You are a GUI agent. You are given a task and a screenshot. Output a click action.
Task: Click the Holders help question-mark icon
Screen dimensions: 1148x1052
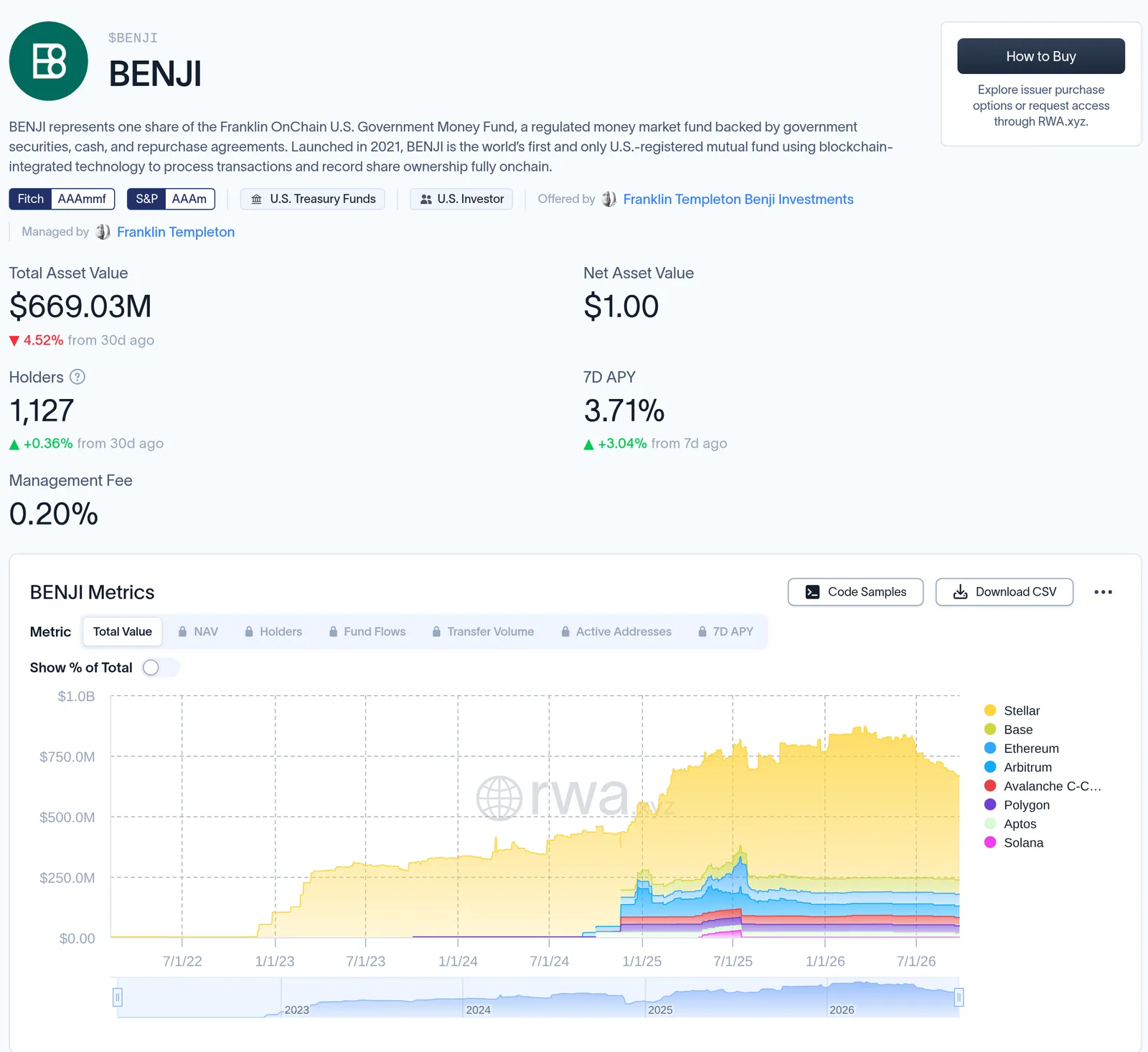pos(77,377)
